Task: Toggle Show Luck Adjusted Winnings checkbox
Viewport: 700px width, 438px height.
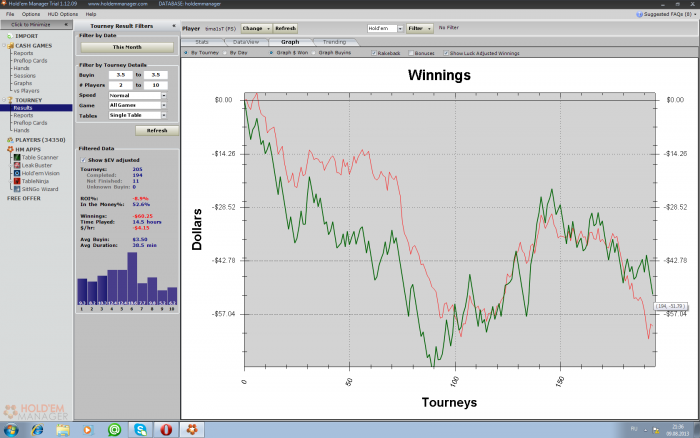Action: 446,53
